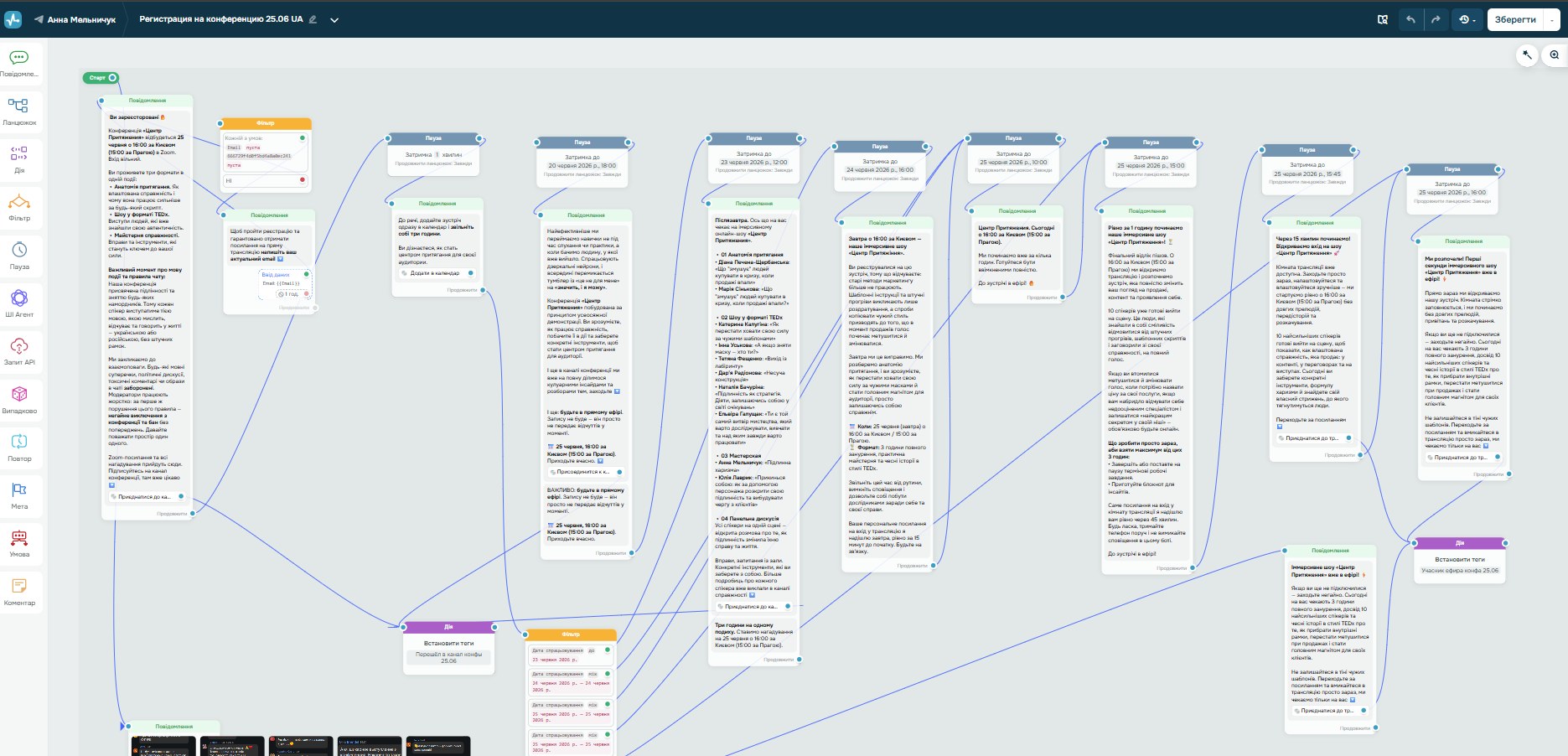The height and width of the screenshot is (756, 1568).
Task: Pick the Пауза clock tool
Action: click(x=19, y=256)
